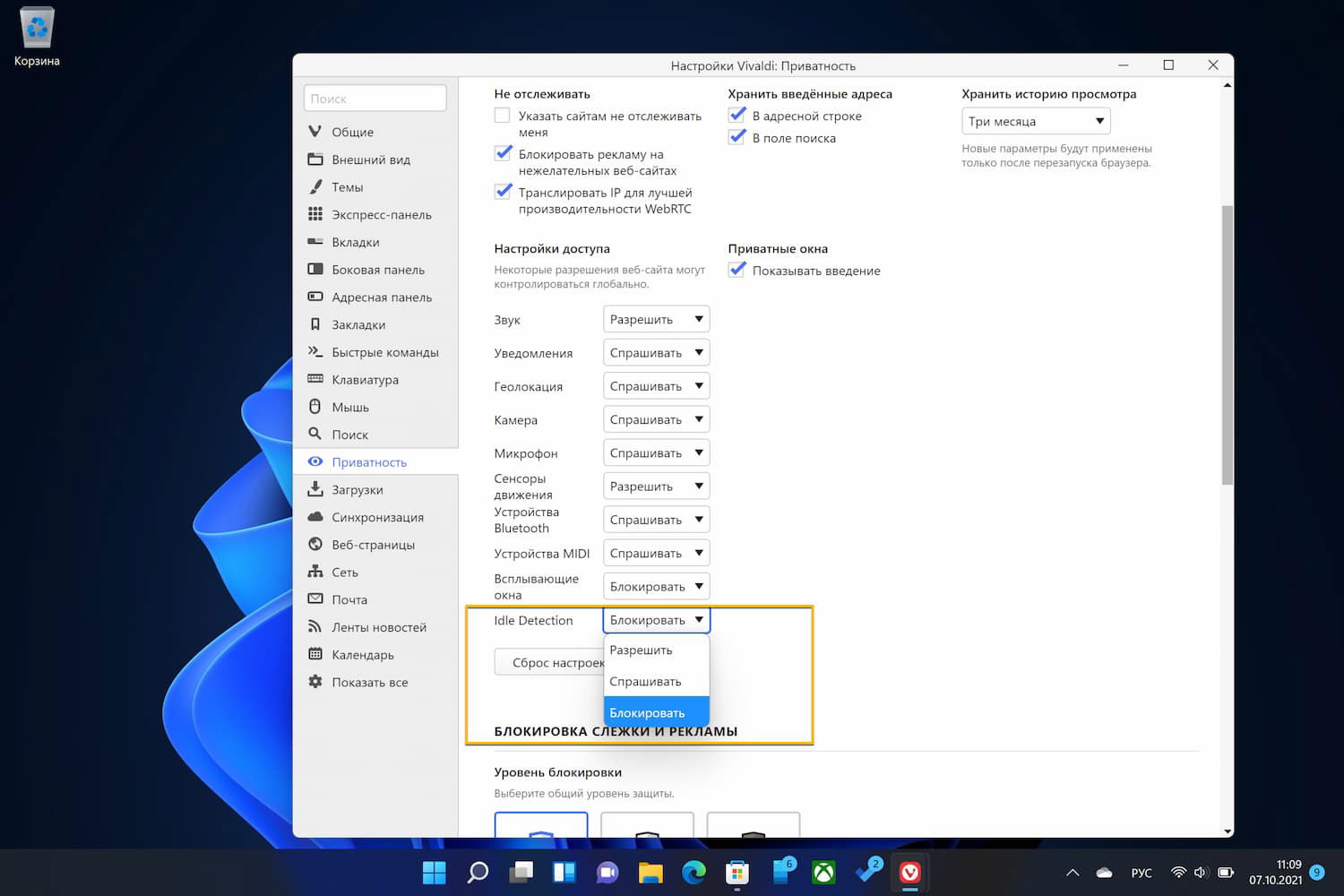Open the browsing history retention dropdown
This screenshot has width=1344, height=896.
[x=1036, y=121]
